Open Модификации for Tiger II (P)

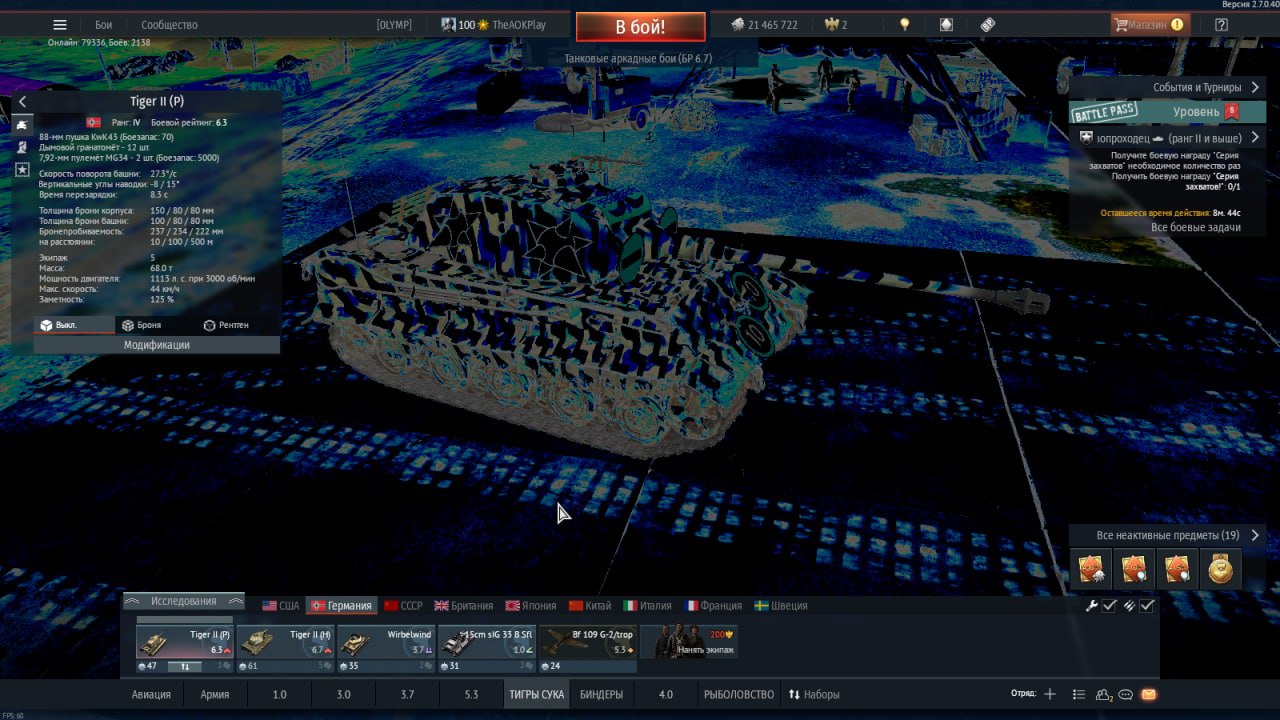[x=157, y=345]
